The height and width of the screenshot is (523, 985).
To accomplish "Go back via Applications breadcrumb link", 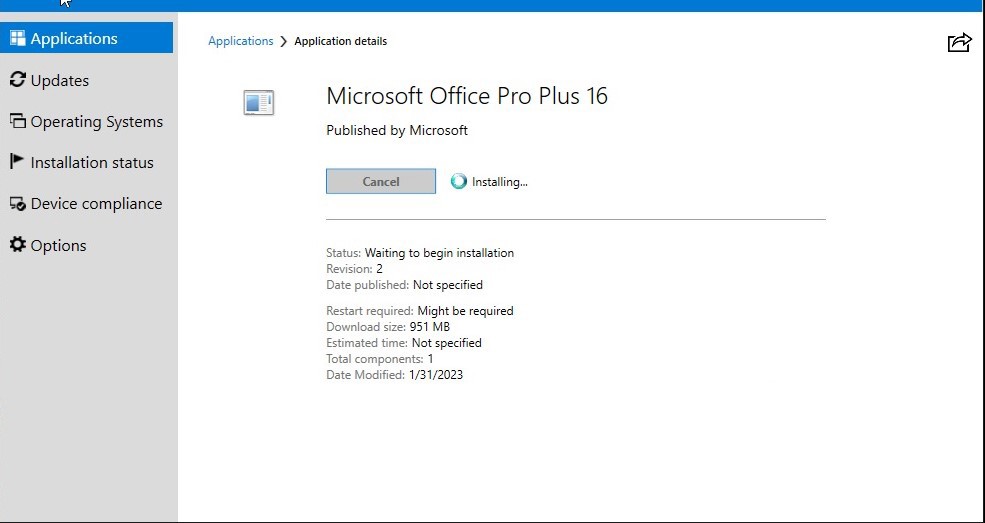I will point(241,41).
